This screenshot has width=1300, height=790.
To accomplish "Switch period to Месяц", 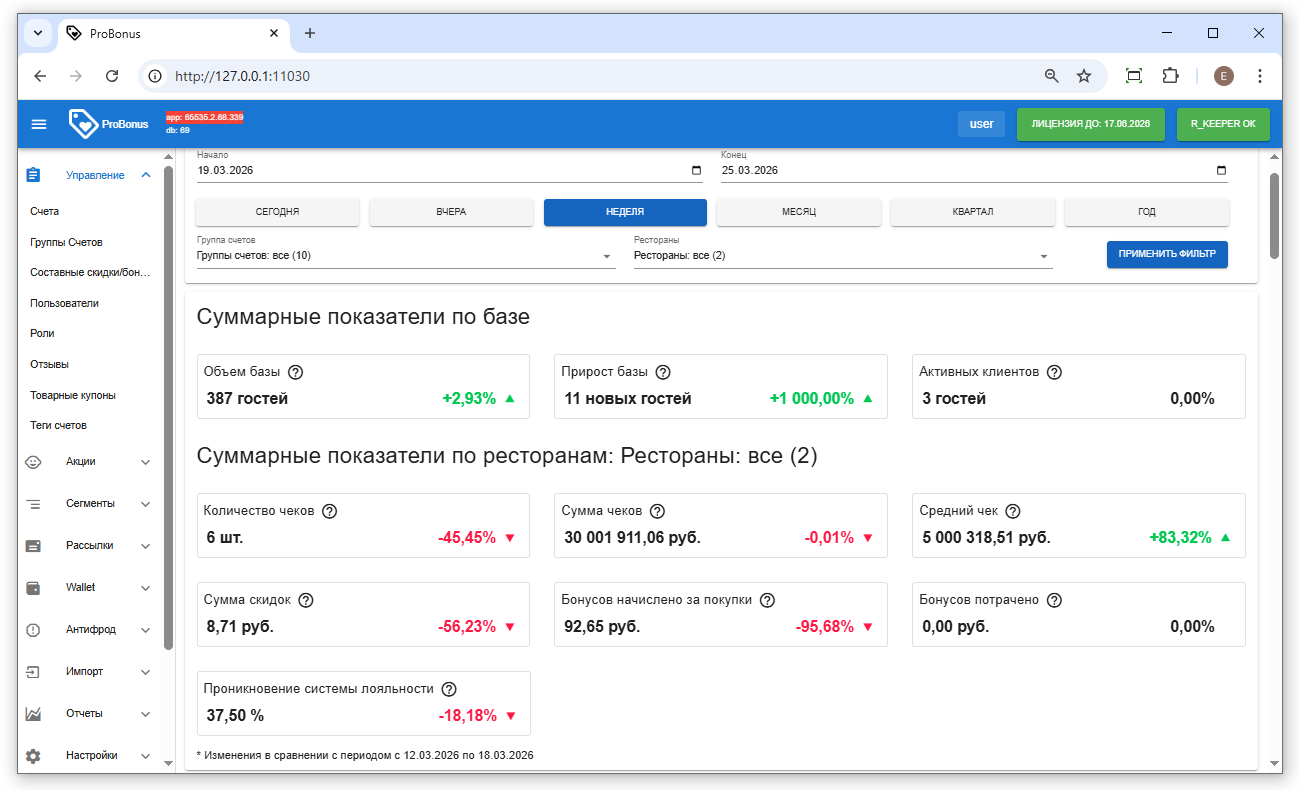I will point(798,212).
